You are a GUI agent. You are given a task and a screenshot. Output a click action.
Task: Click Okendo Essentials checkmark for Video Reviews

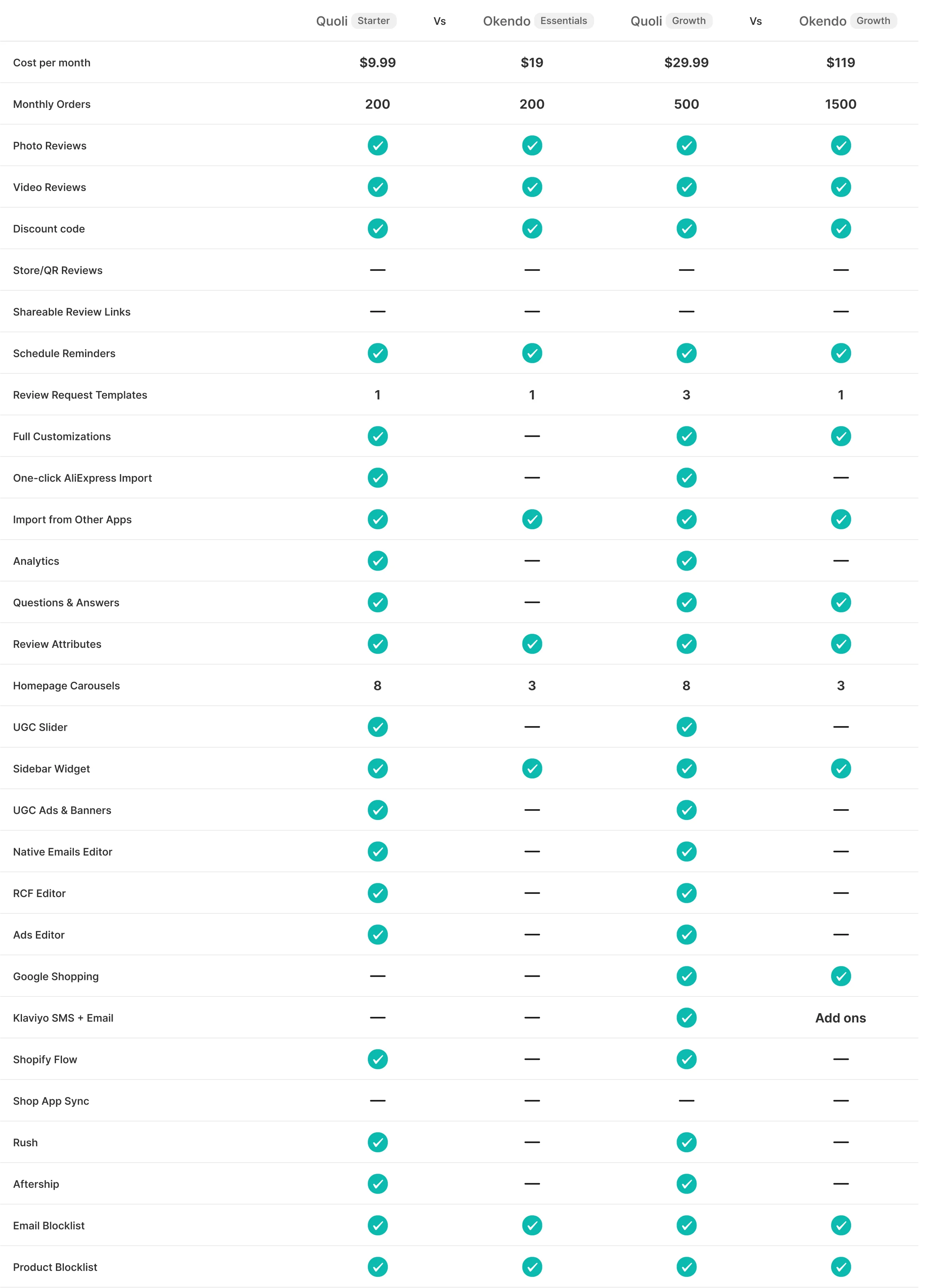click(532, 187)
